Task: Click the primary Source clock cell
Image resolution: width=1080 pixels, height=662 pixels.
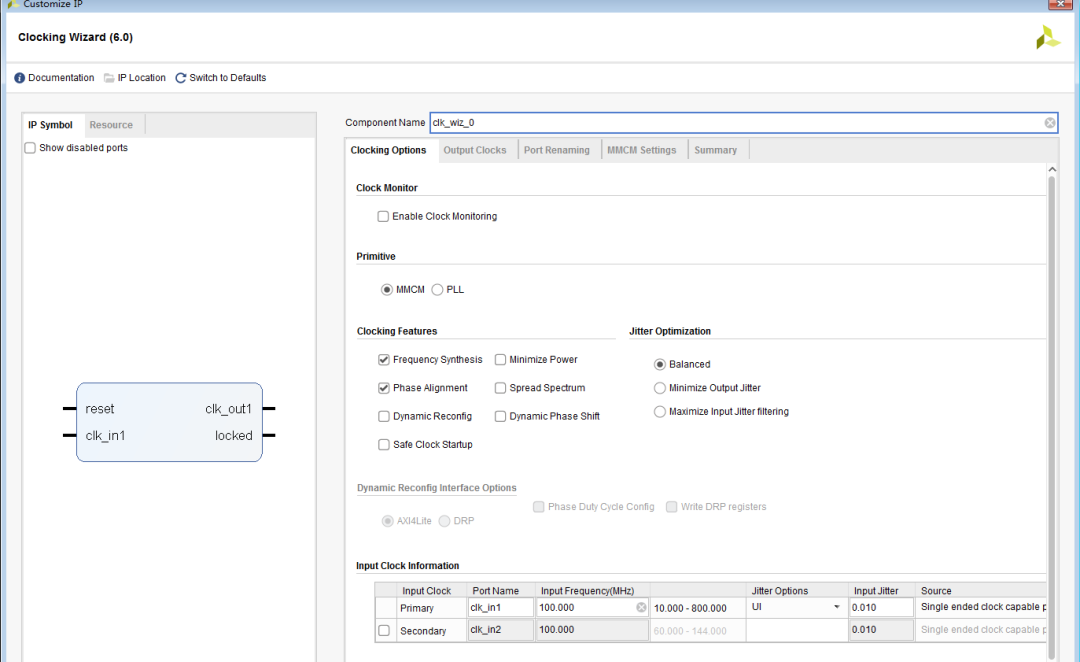Action: (x=982, y=607)
